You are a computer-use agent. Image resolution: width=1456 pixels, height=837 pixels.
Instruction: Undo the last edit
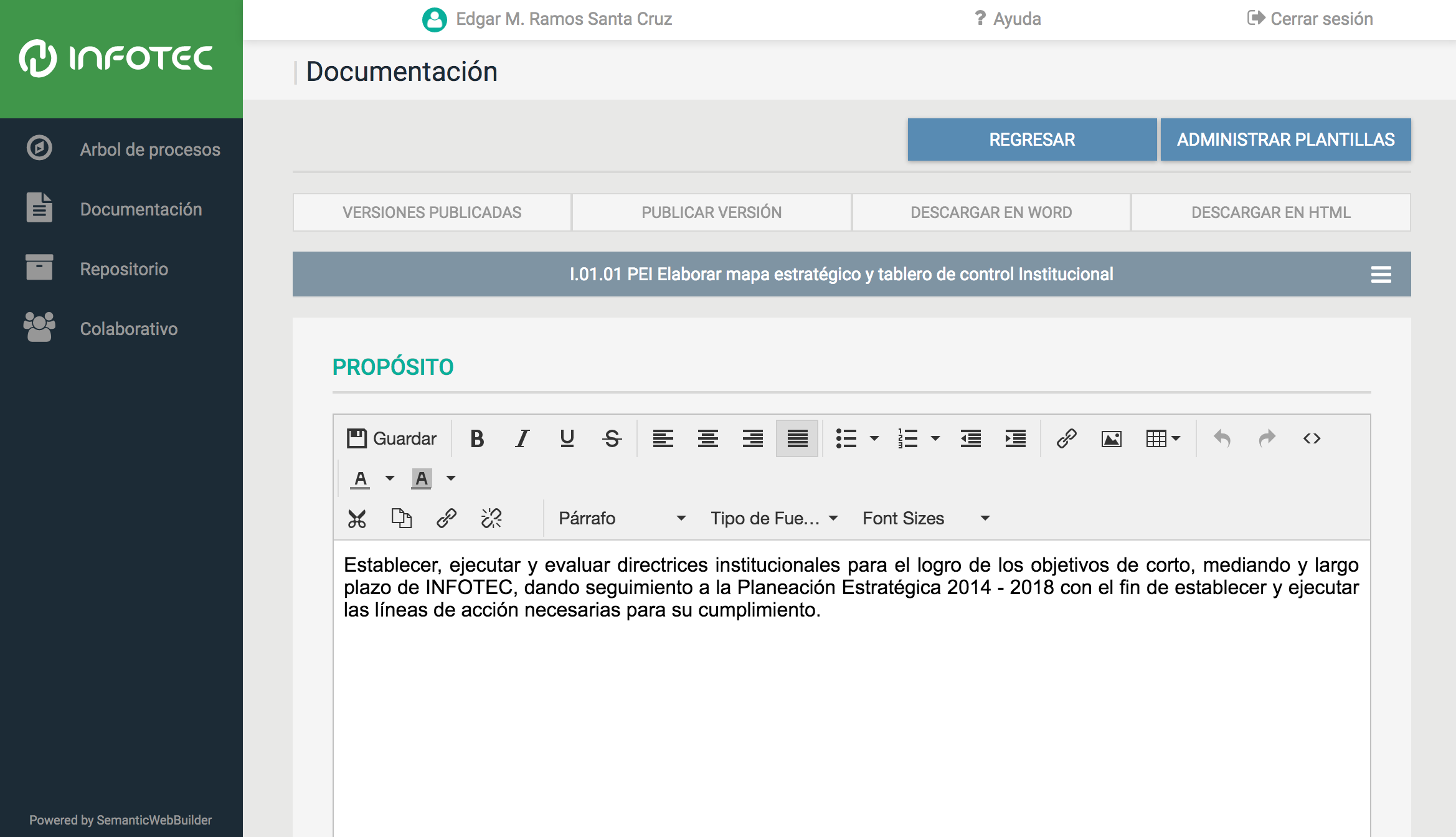pos(1222,438)
